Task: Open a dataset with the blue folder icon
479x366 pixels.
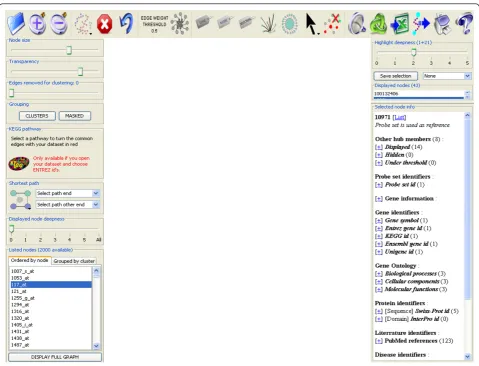Action: point(16,23)
